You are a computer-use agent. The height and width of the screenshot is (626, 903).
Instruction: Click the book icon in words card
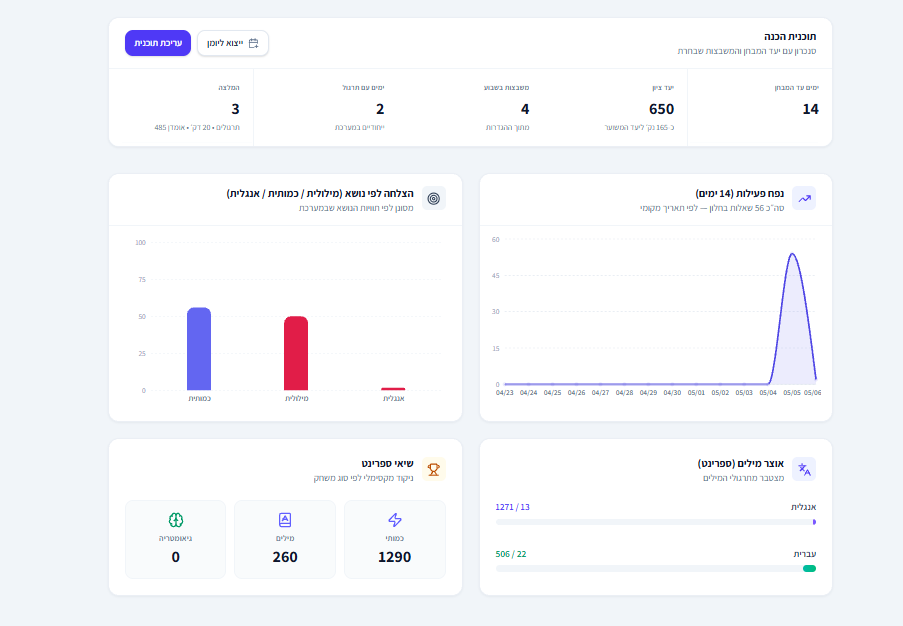tap(285, 520)
